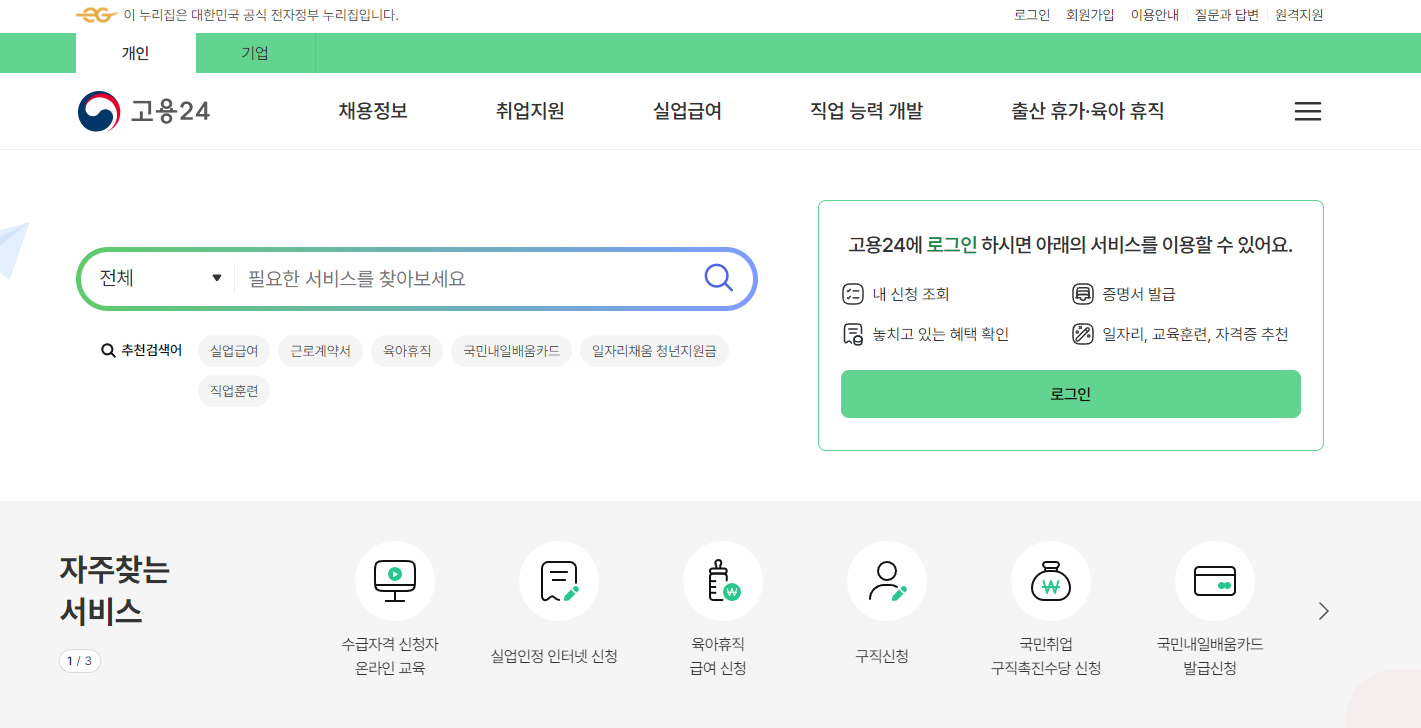Open the 취업지원 menu

pyautogui.click(x=530, y=111)
